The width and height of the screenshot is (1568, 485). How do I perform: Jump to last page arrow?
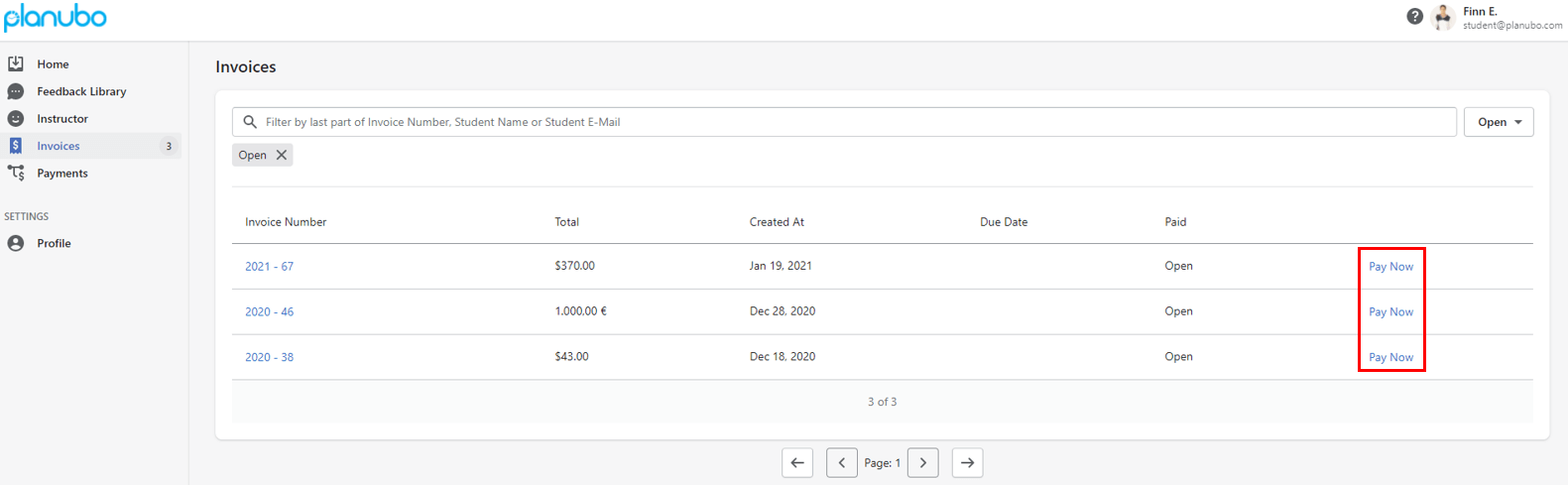coord(968,463)
